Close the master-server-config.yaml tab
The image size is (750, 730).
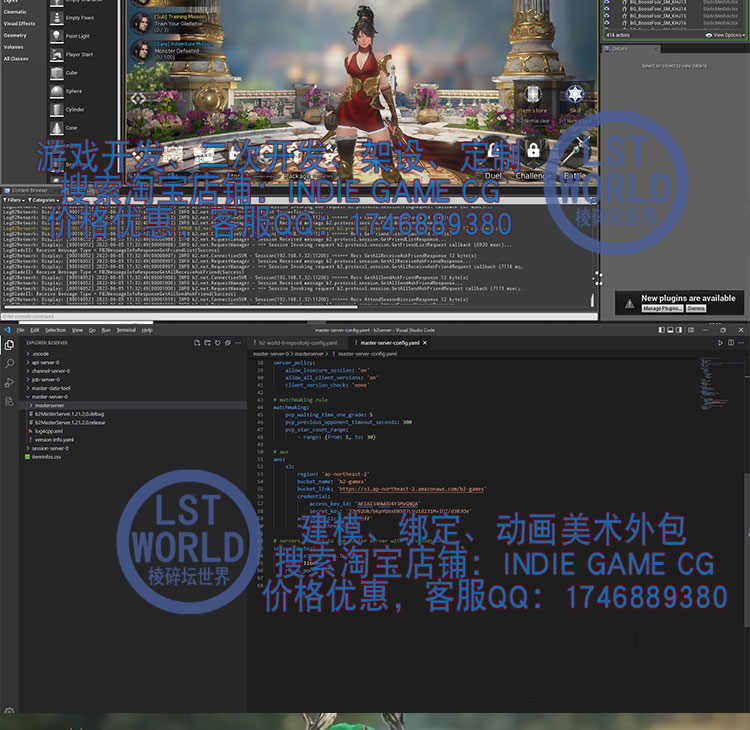[x=425, y=343]
